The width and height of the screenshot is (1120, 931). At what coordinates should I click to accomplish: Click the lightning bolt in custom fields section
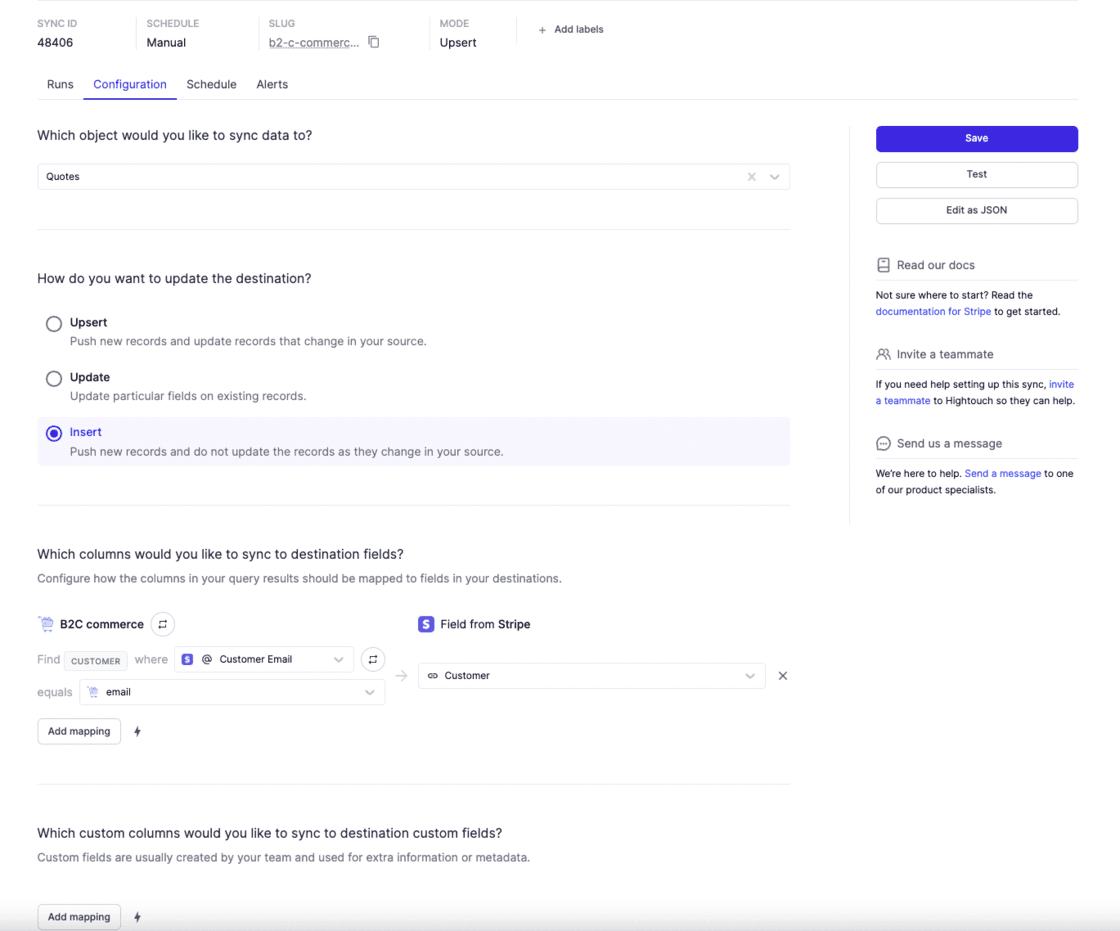pos(137,917)
